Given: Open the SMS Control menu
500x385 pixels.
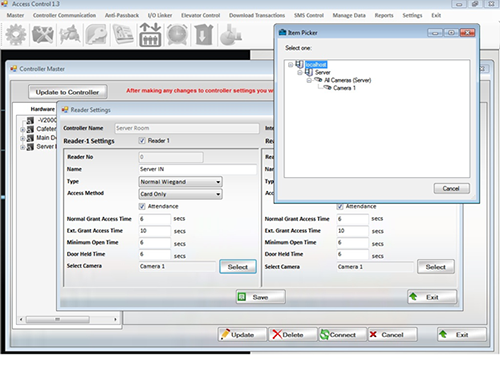Looking at the screenshot, I should [x=309, y=15].
